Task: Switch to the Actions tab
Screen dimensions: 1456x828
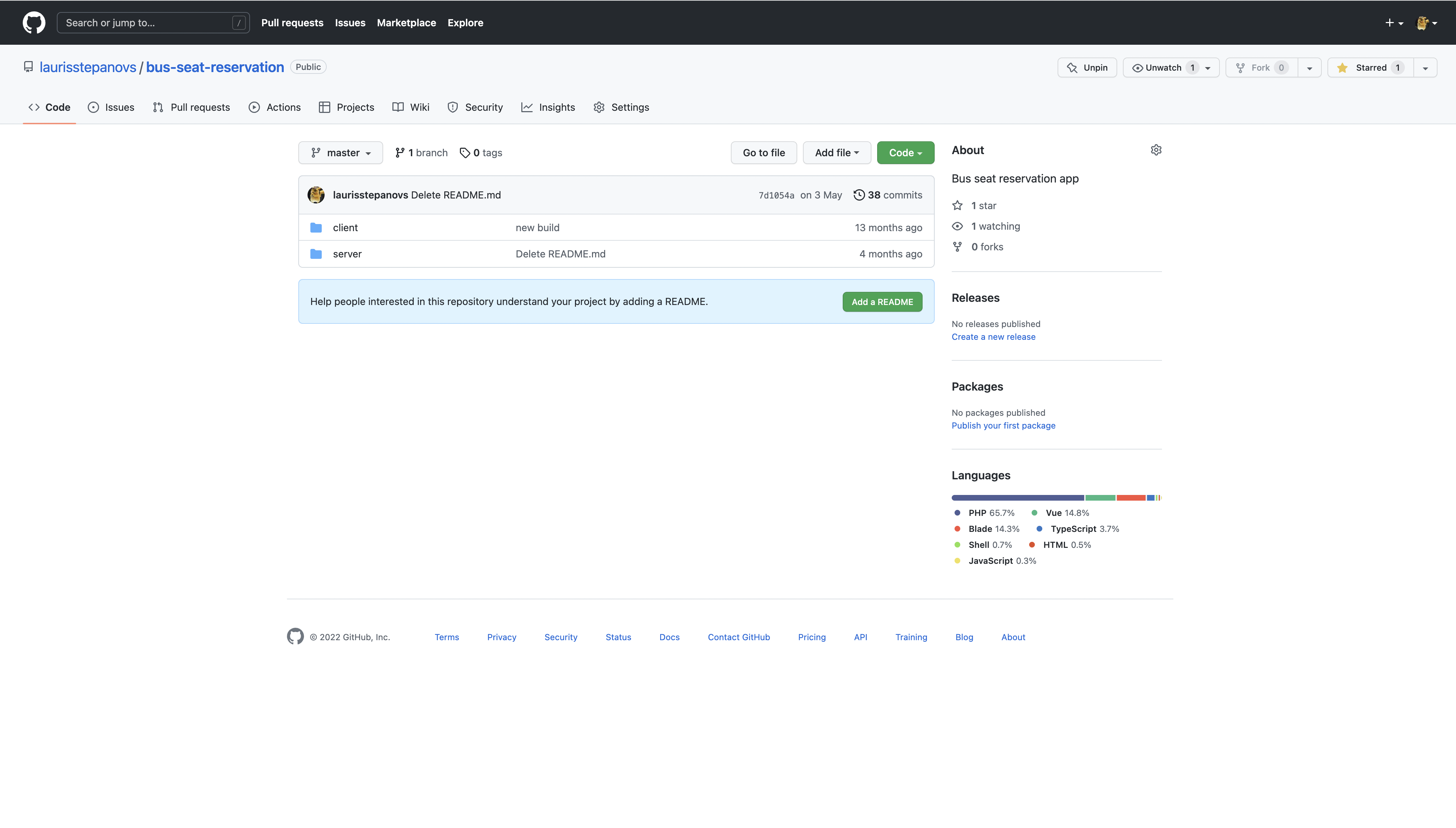Action: pyautogui.click(x=275, y=107)
